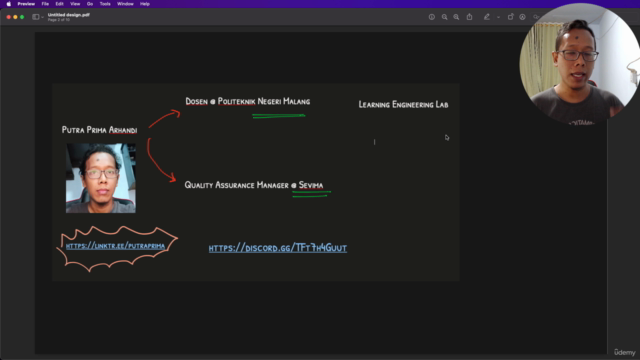Viewport: 640px width, 360px height.
Task: Click the zoom in magnifier icon
Action: coord(456,17)
